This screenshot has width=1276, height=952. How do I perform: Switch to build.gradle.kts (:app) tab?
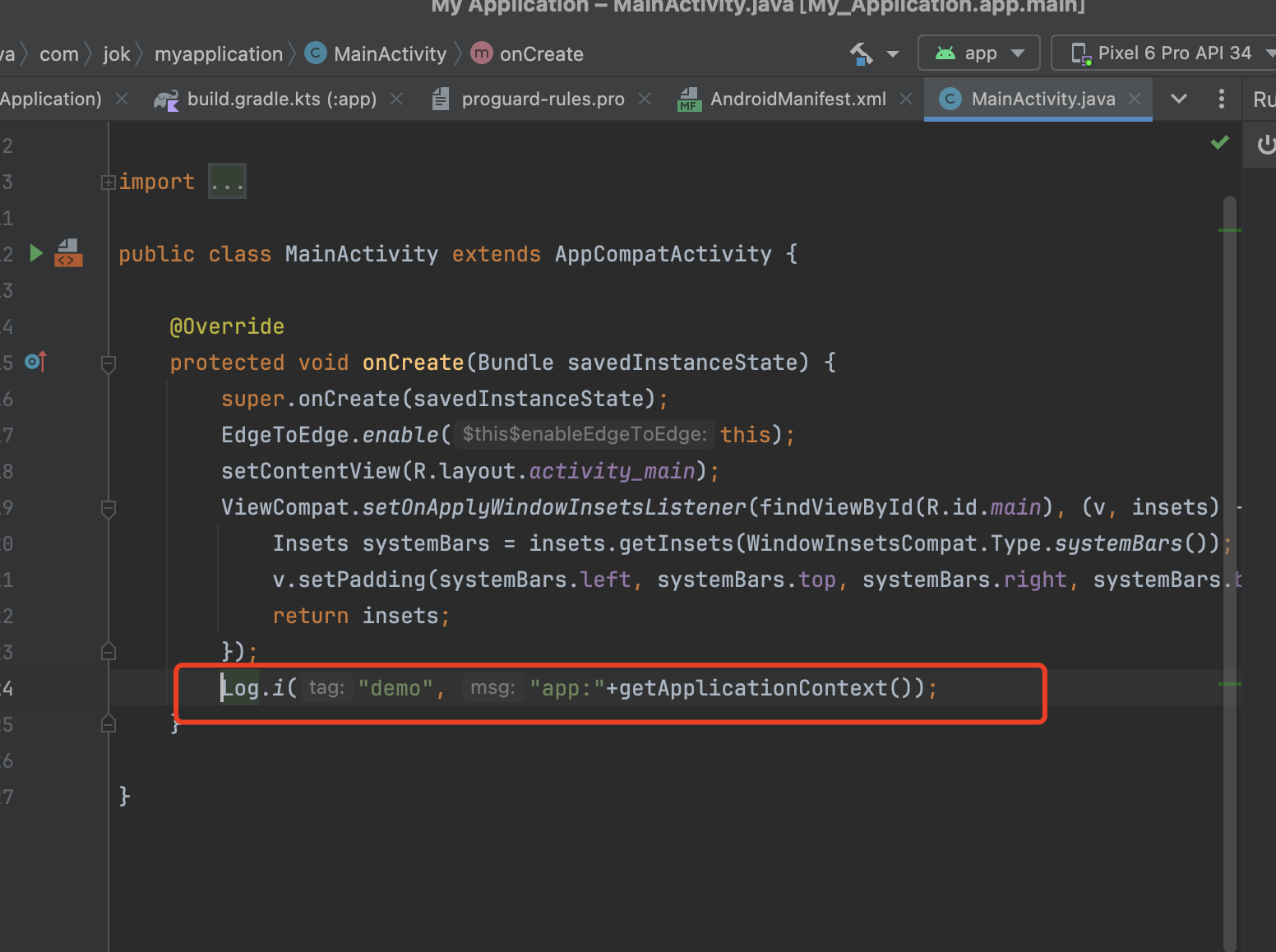click(x=281, y=99)
